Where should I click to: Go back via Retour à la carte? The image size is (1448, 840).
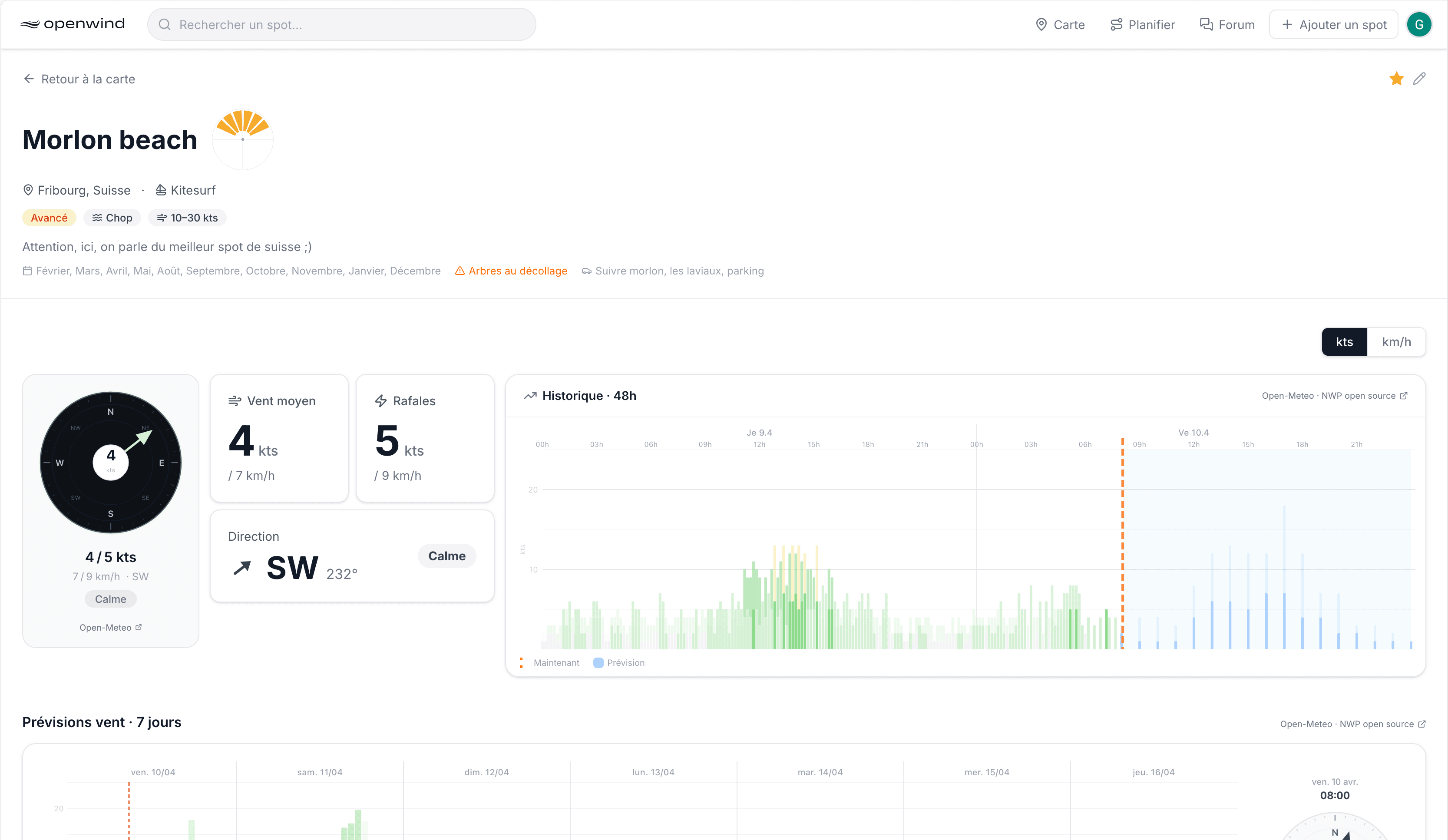click(x=79, y=79)
